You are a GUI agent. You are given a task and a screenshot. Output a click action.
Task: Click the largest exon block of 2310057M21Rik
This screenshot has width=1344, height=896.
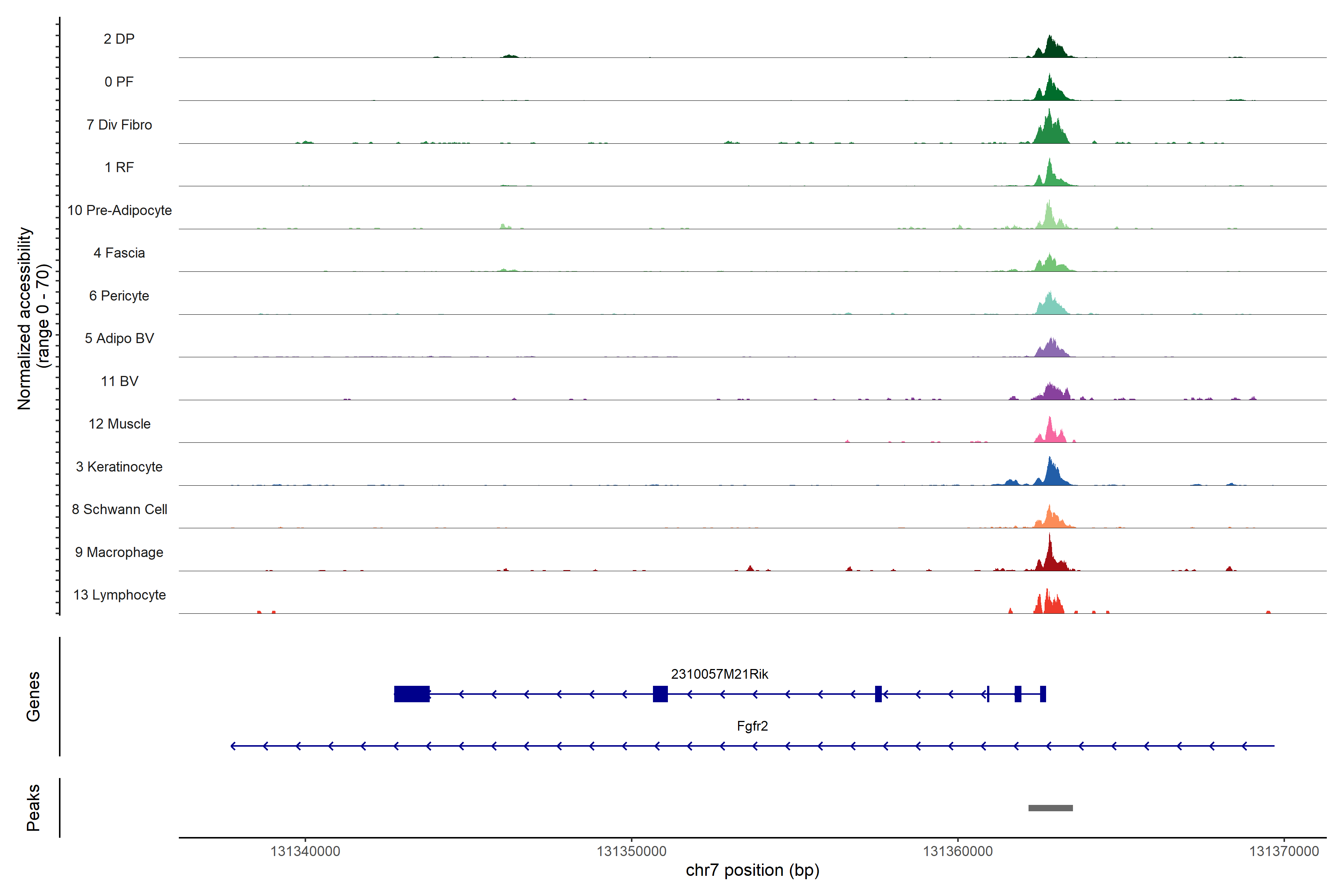point(411,694)
